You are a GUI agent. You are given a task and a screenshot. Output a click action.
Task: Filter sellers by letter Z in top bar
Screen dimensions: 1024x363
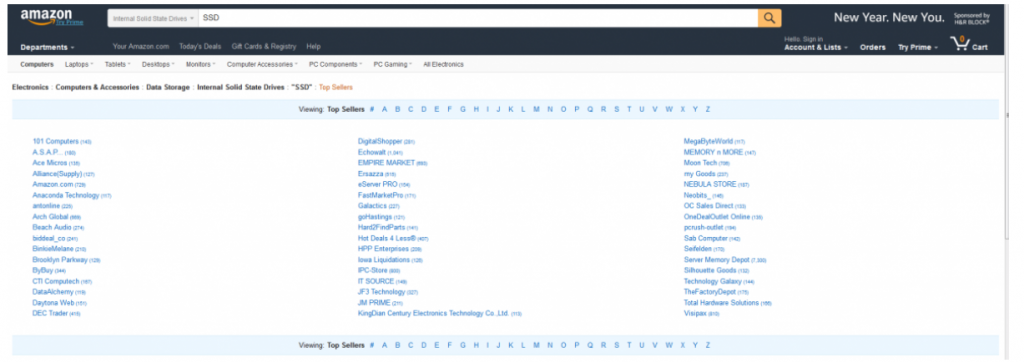point(707,109)
